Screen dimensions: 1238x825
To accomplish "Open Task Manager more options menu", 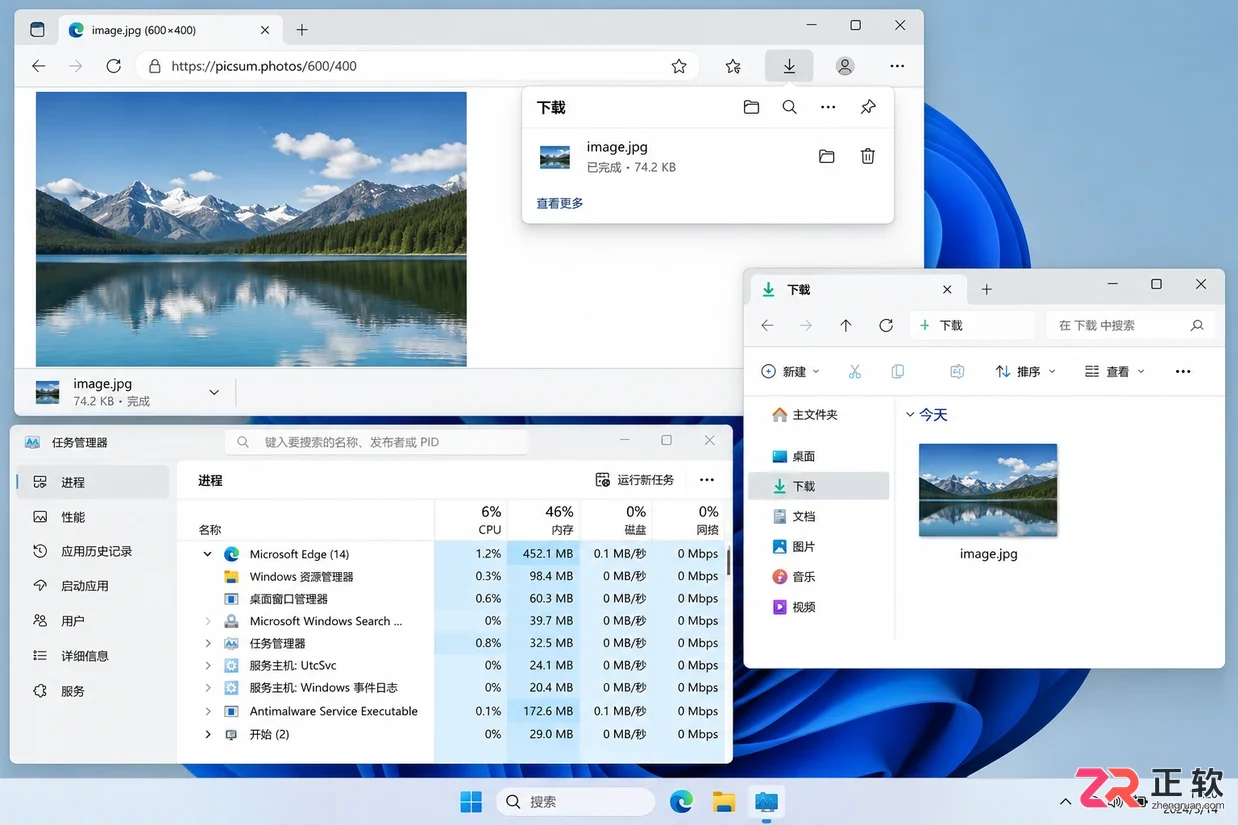I will click(707, 480).
